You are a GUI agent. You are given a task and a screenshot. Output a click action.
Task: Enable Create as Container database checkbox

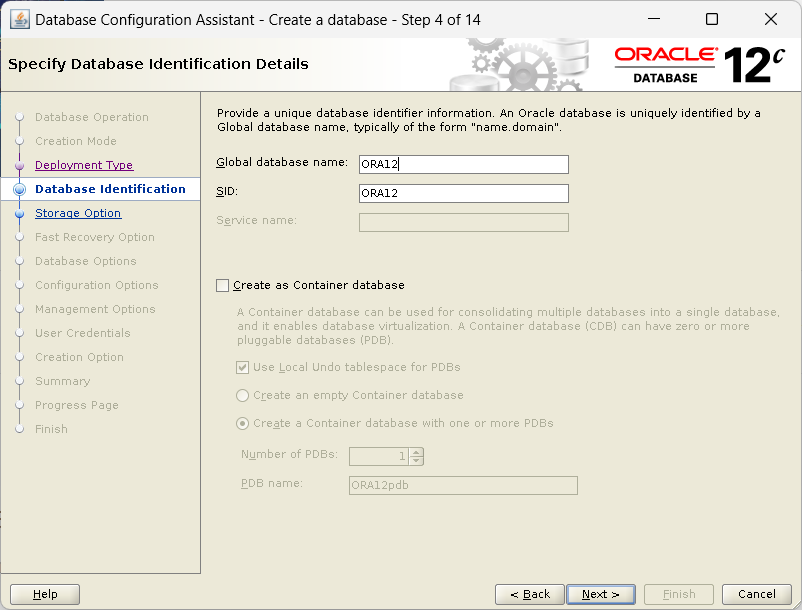pyautogui.click(x=222, y=285)
